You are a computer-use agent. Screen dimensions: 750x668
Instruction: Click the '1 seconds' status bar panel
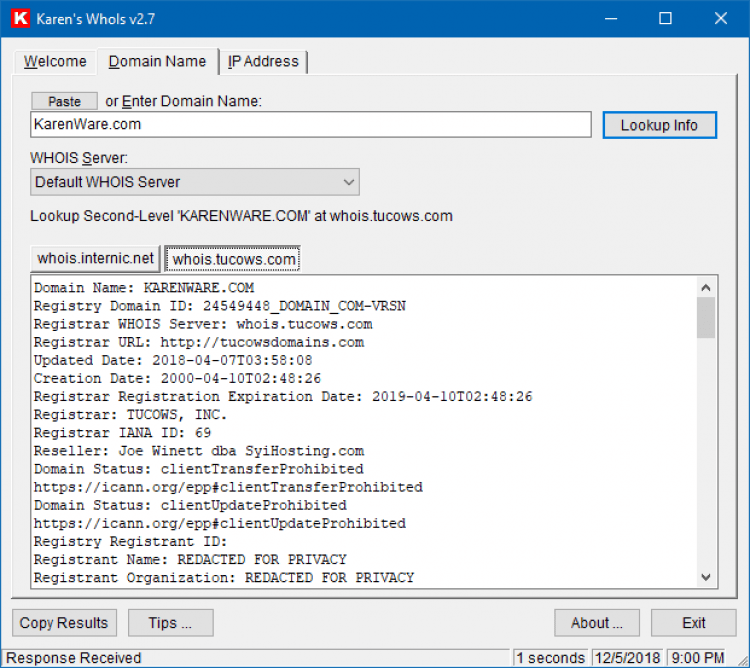coord(551,658)
